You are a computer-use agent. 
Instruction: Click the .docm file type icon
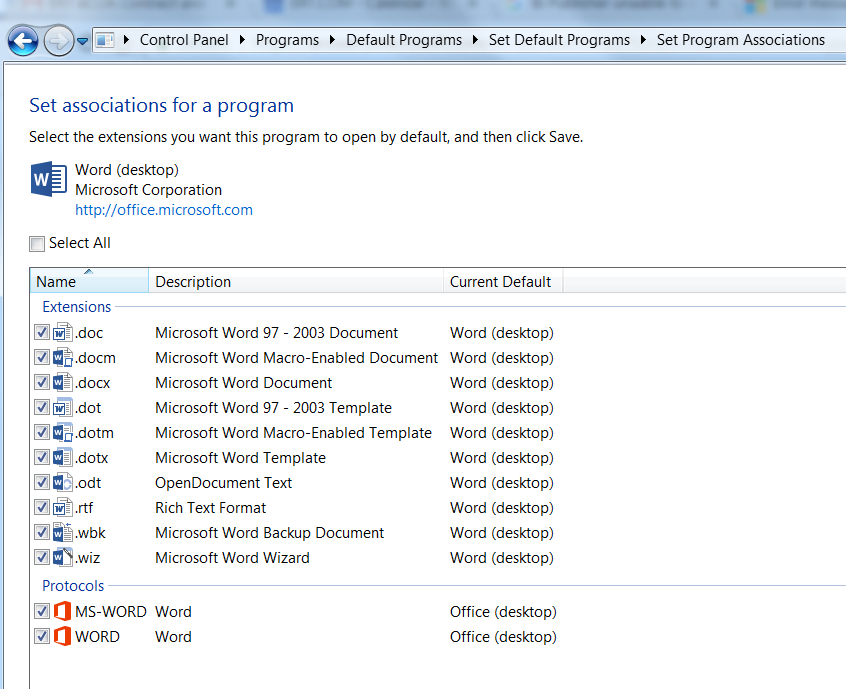click(x=63, y=357)
